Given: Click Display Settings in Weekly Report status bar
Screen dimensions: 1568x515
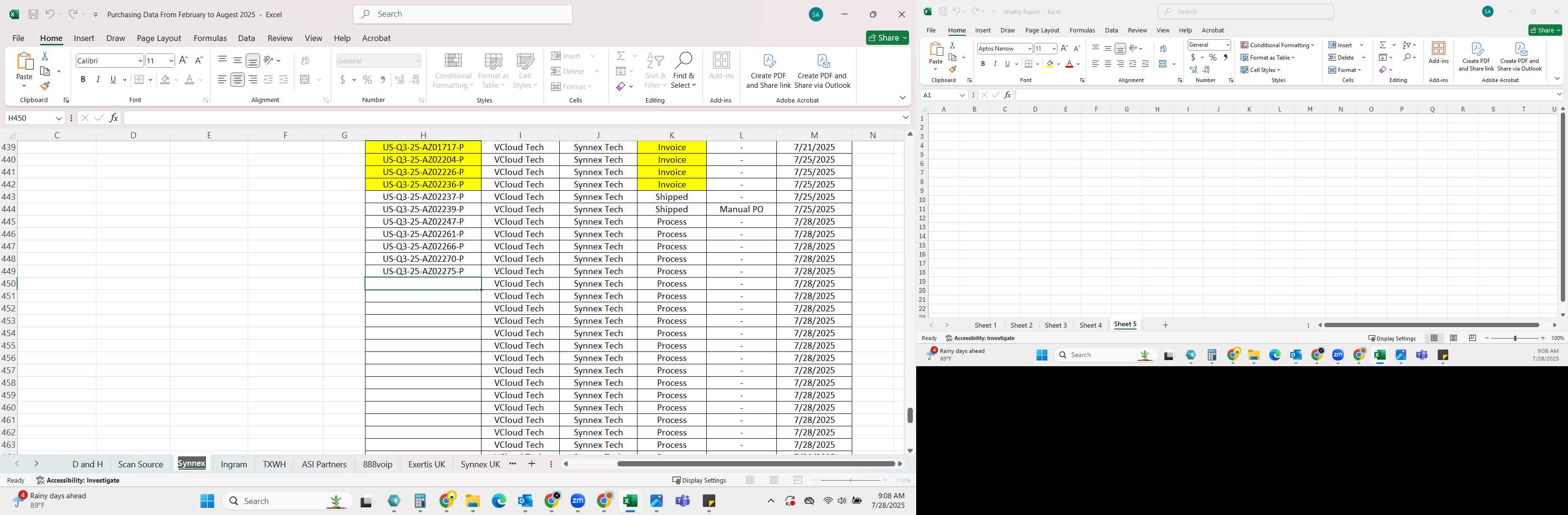Looking at the screenshot, I should pos(1391,338).
